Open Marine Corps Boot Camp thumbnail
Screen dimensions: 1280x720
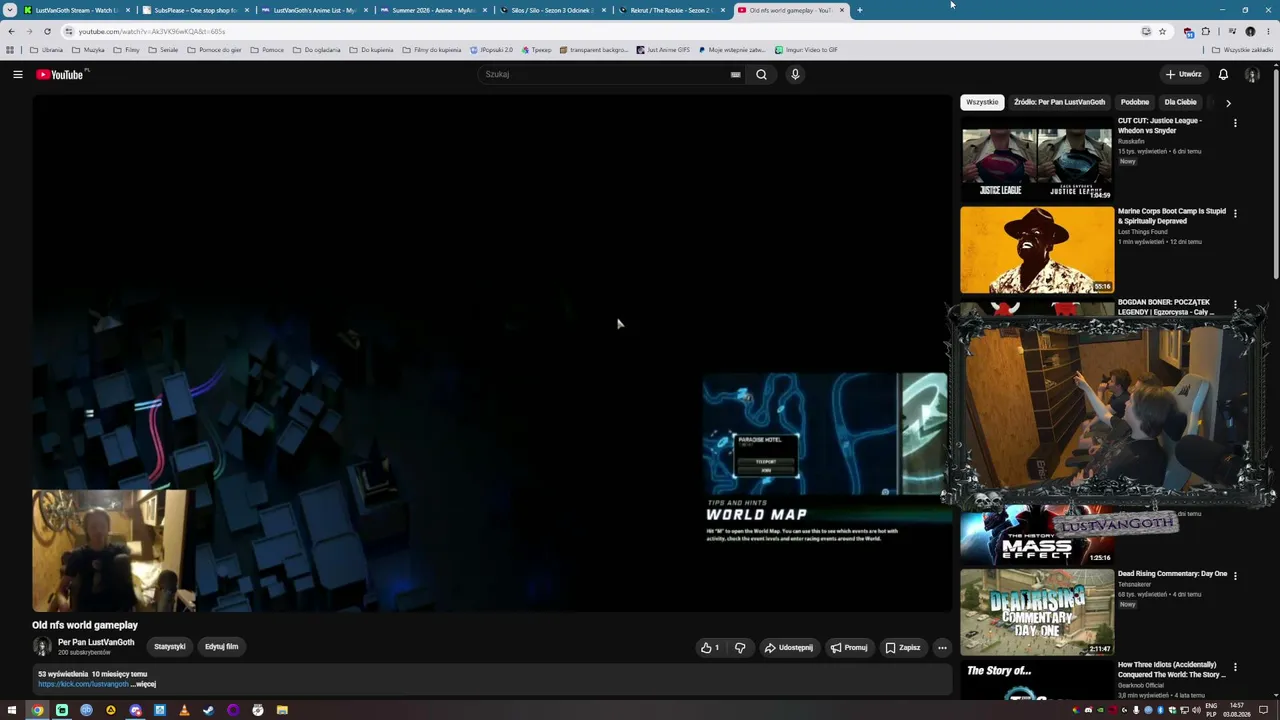(x=1037, y=250)
